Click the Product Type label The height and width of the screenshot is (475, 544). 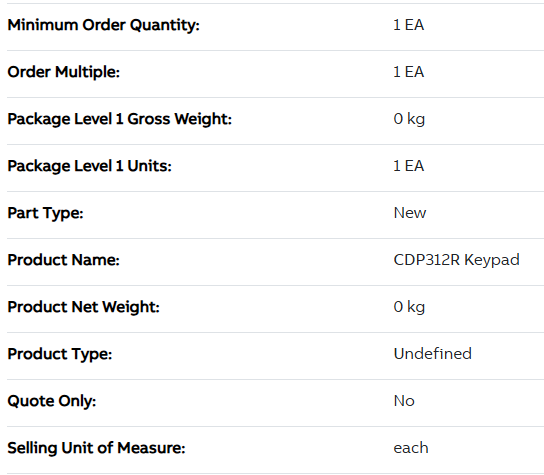(60, 354)
